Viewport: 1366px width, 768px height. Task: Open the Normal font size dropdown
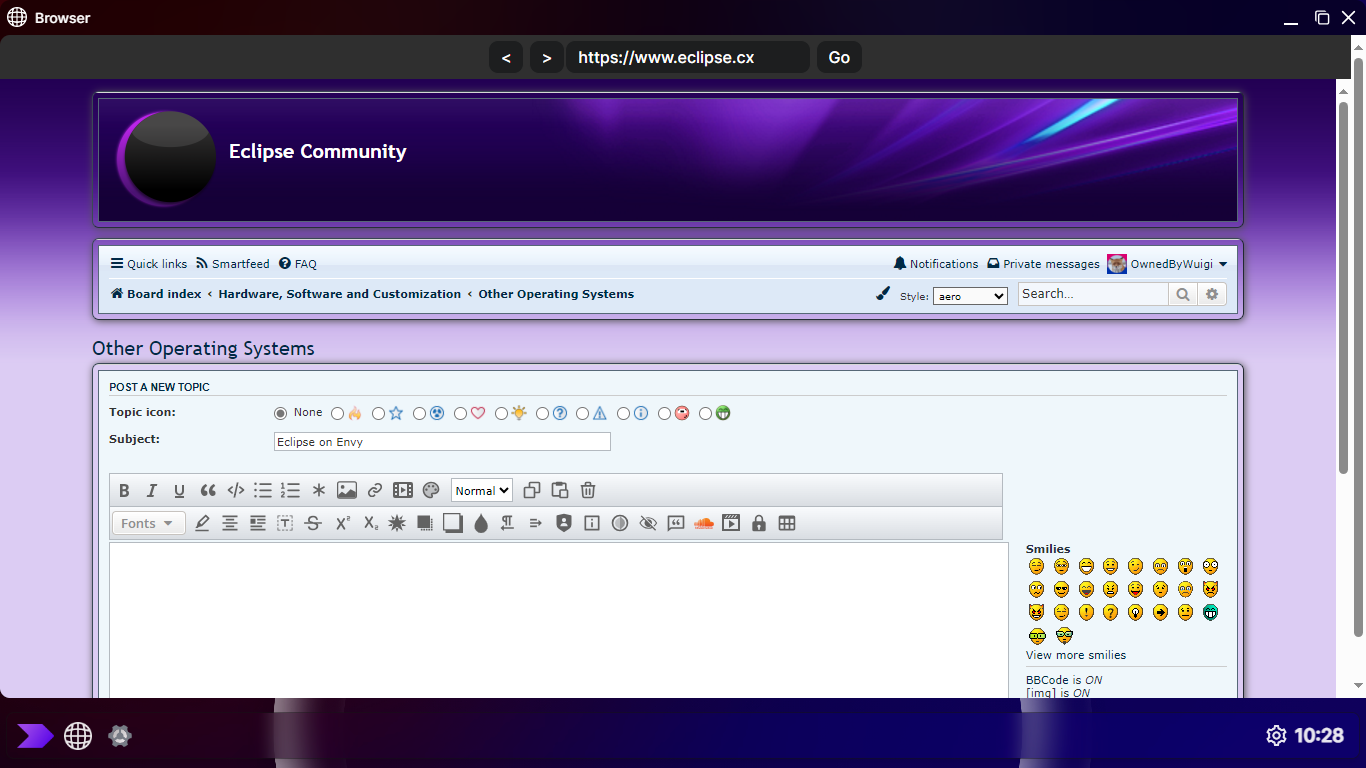click(482, 490)
